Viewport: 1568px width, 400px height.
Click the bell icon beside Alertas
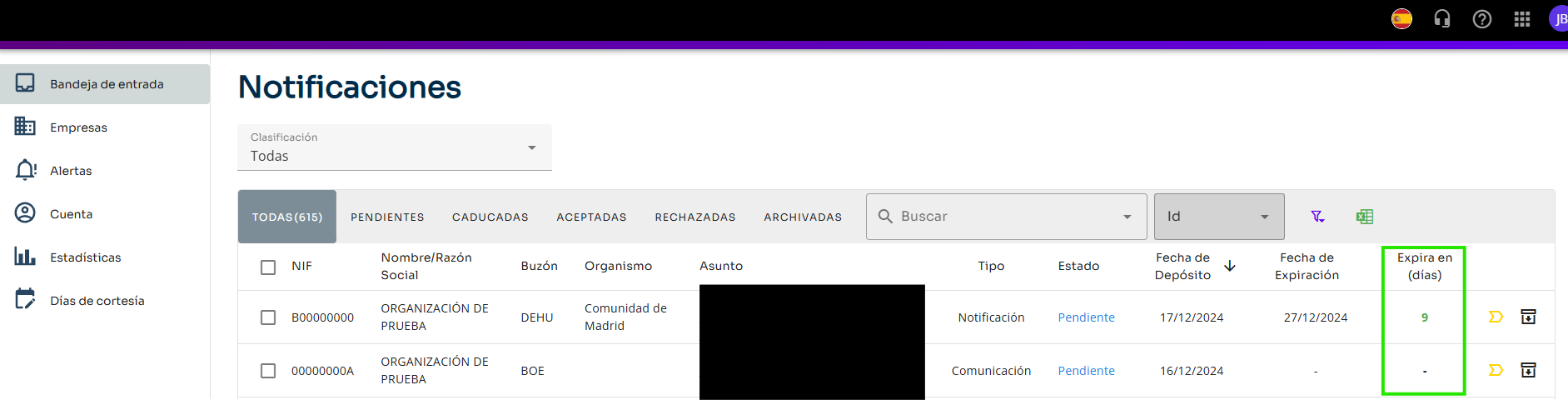[26, 170]
